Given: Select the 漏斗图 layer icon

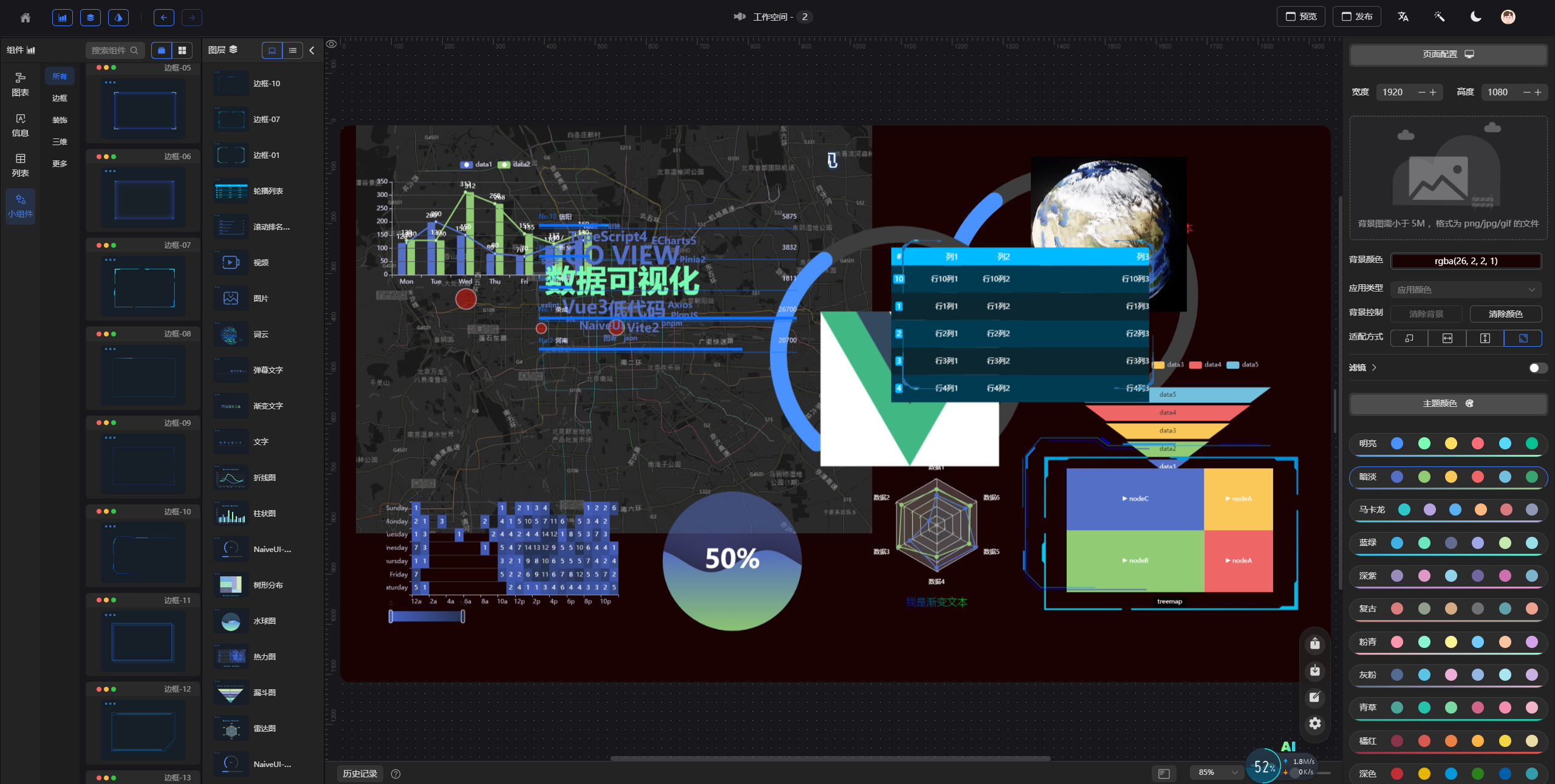Looking at the screenshot, I should click(231, 692).
